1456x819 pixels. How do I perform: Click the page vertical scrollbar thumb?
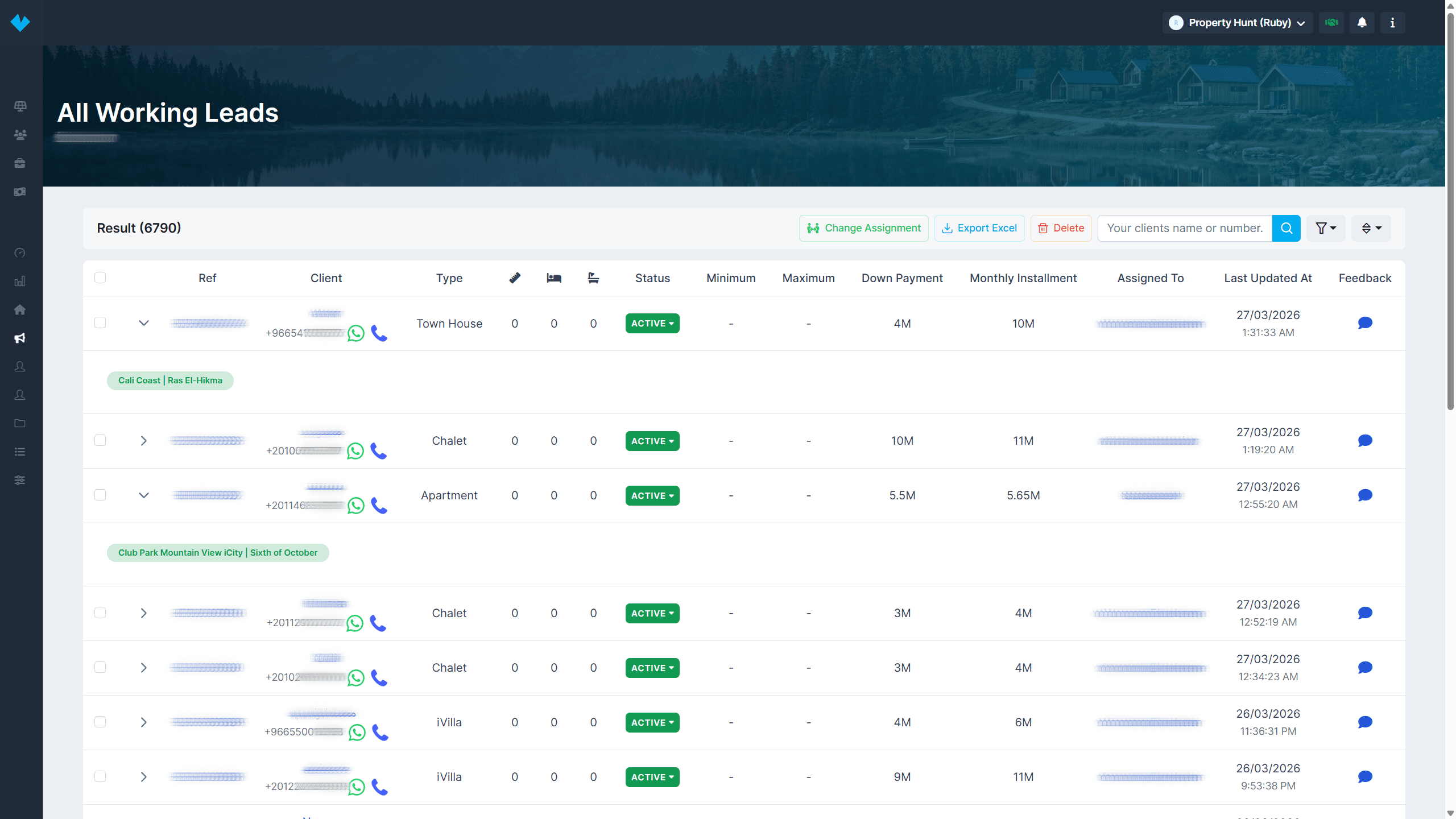pos(1450,210)
